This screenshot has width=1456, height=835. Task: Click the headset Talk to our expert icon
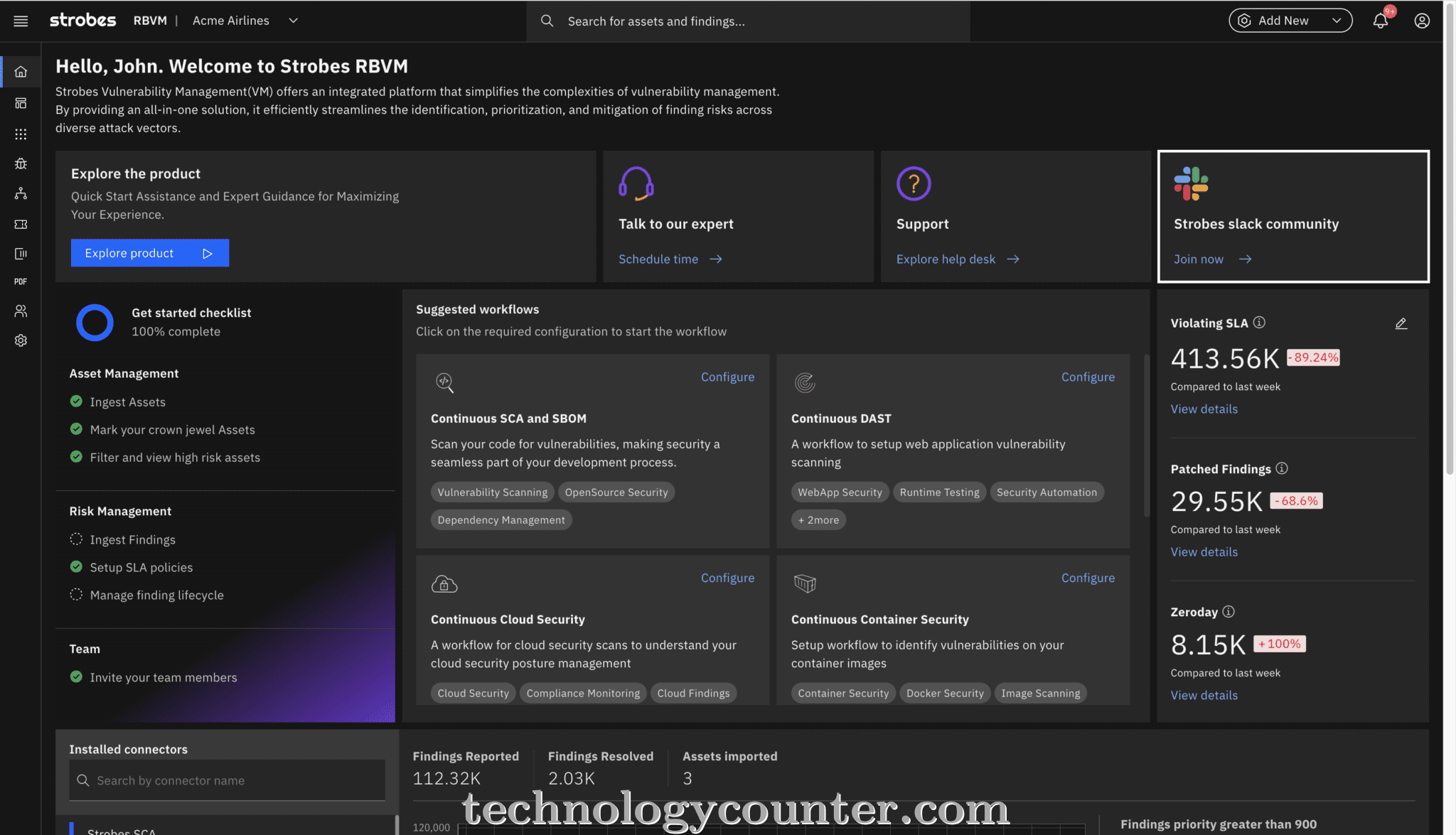pyautogui.click(x=636, y=183)
